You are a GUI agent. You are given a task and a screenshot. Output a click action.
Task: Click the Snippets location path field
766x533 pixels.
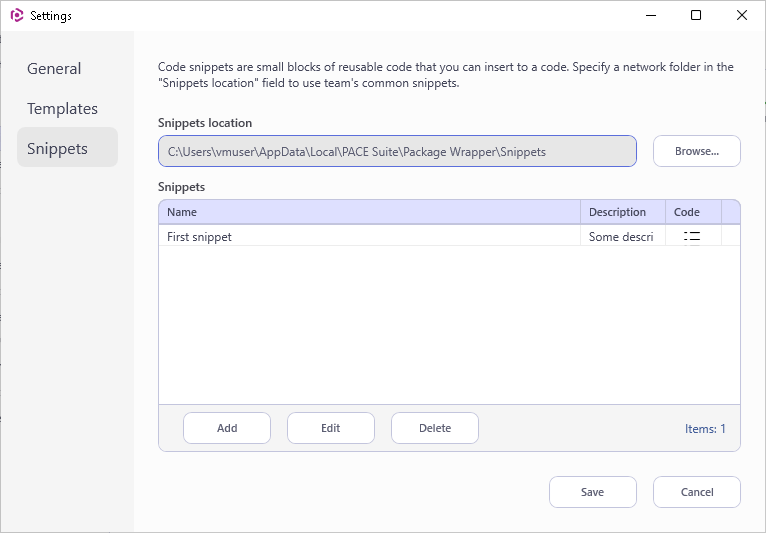click(397, 151)
